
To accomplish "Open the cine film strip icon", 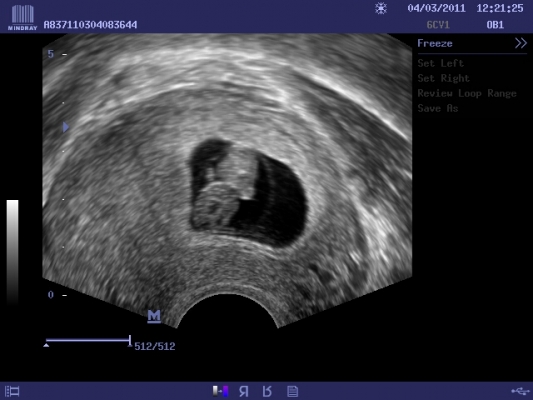I will pos(12,391).
